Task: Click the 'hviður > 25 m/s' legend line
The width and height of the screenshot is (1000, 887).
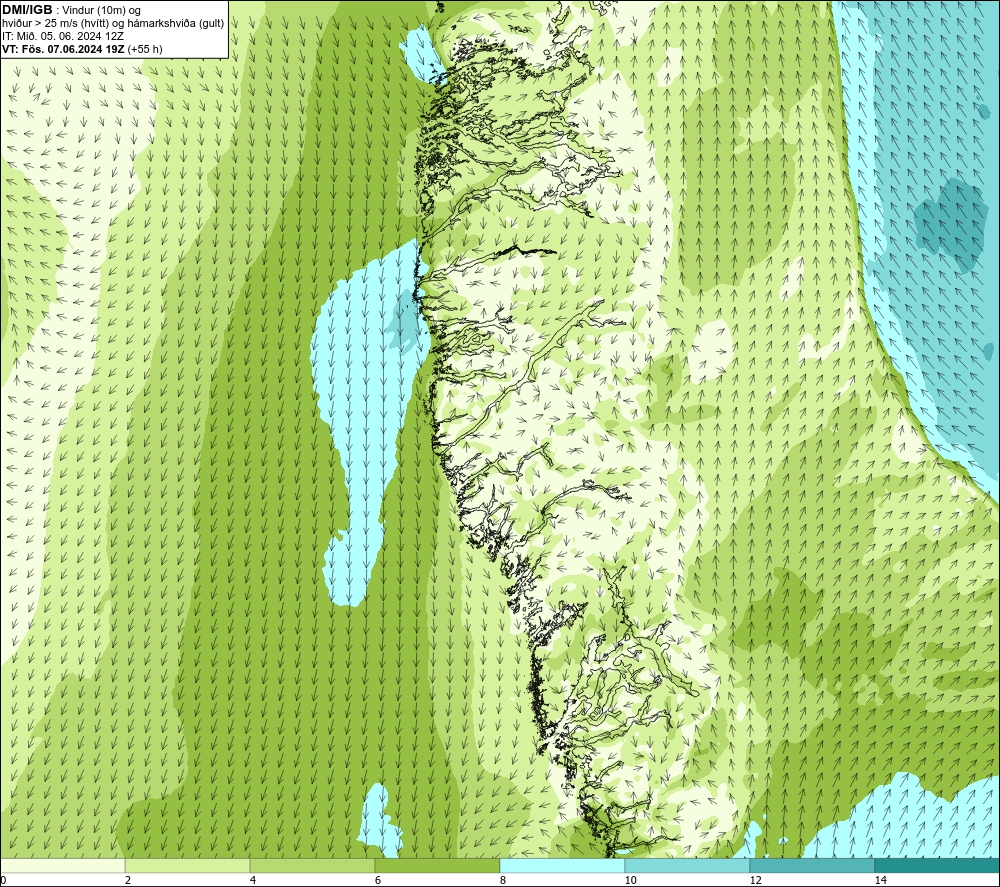Action: 113,23
